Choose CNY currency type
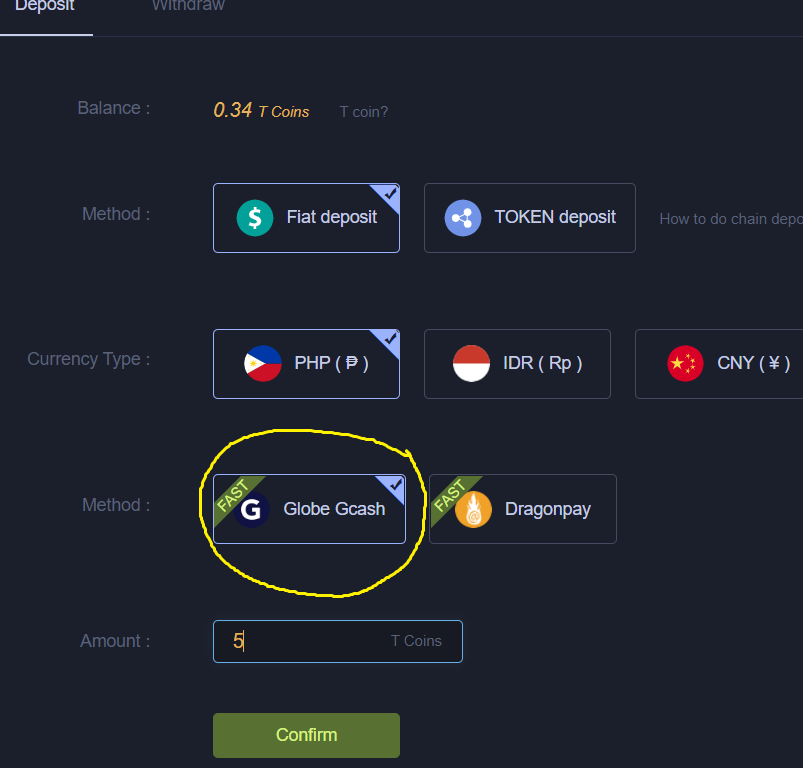Viewport: 803px width, 768px height. [x=719, y=364]
